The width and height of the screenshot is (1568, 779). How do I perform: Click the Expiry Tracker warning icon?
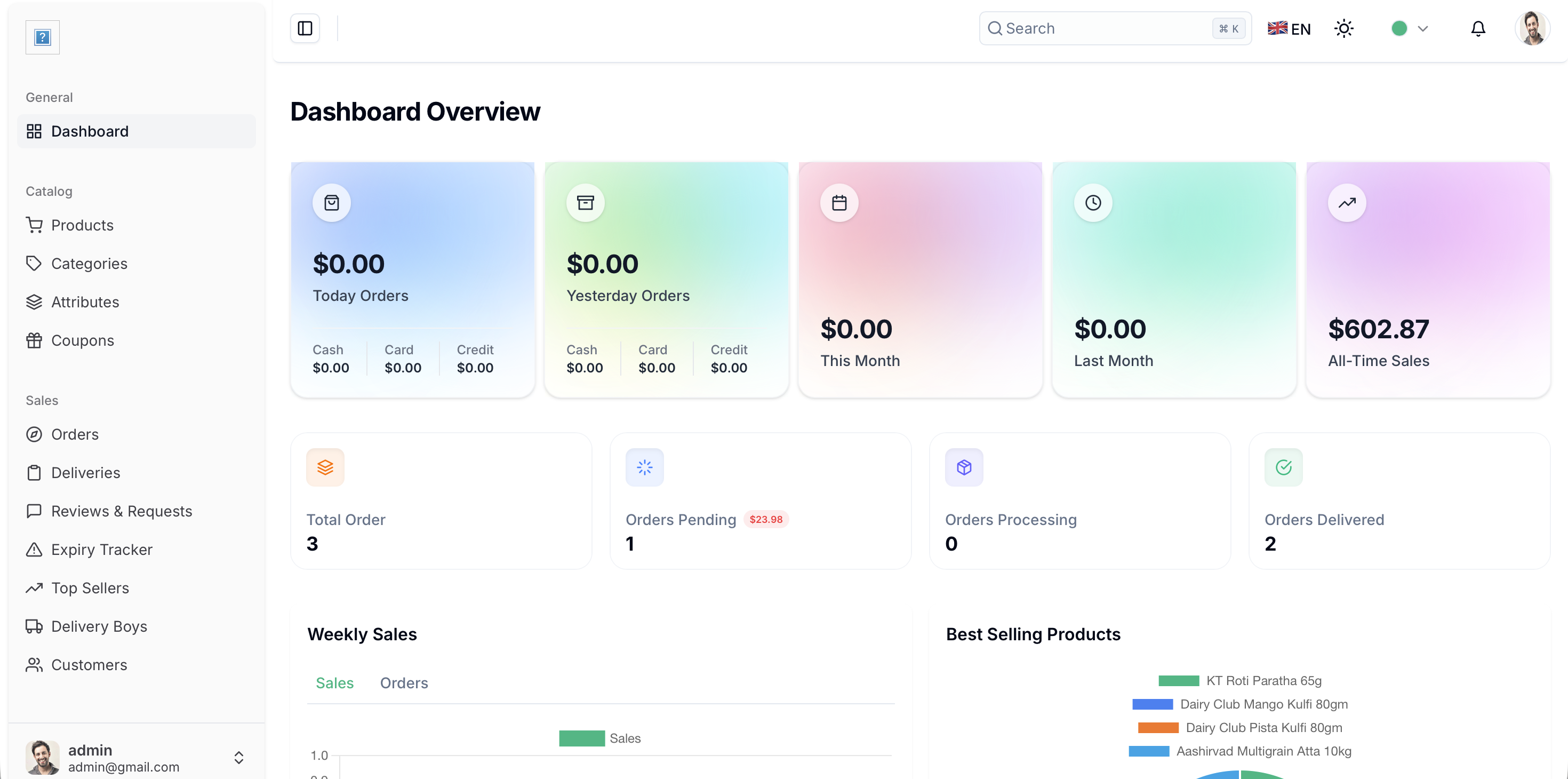pyautogui.click(x=34, y=550)
